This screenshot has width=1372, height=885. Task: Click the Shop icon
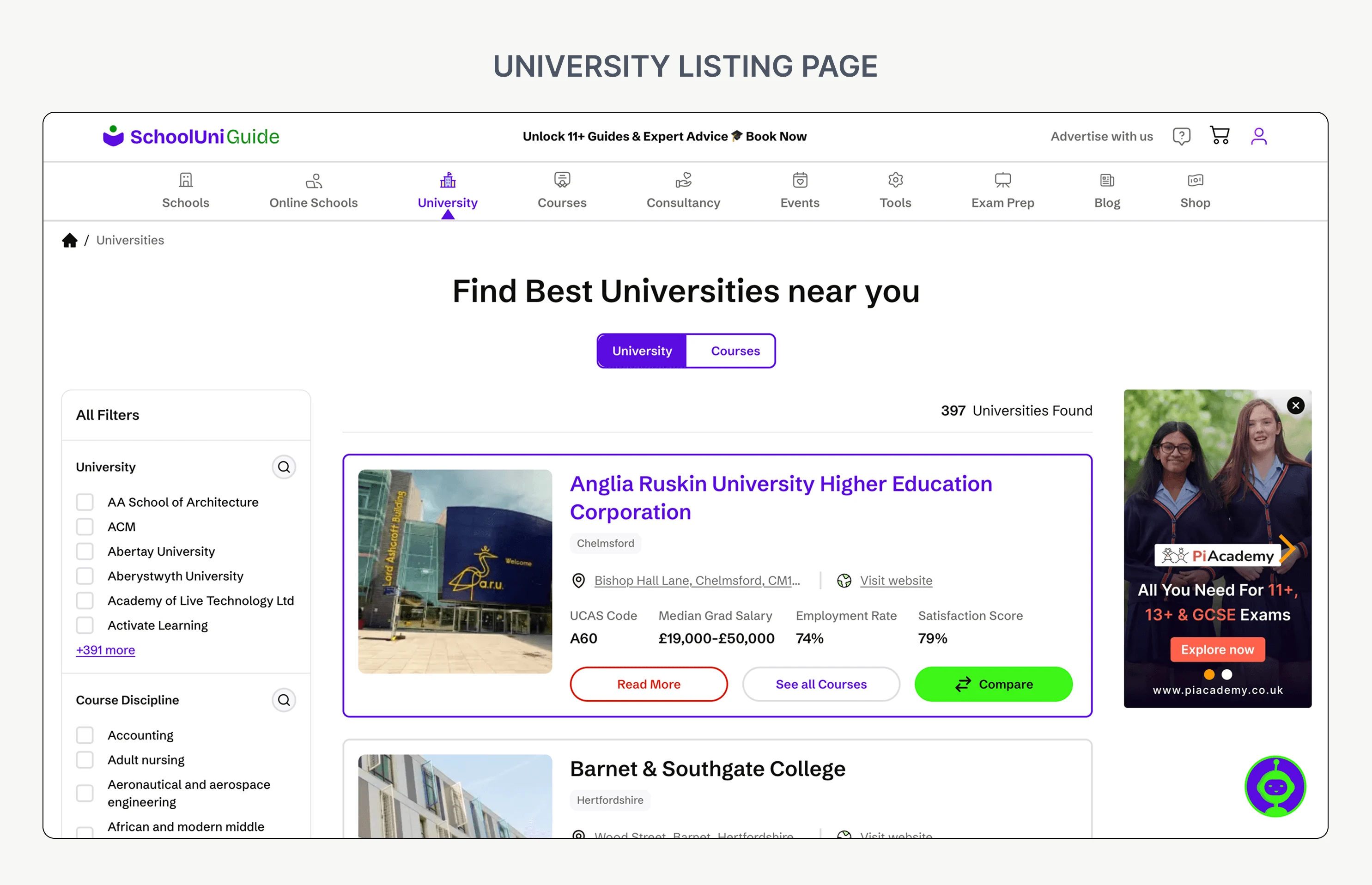1196,181
